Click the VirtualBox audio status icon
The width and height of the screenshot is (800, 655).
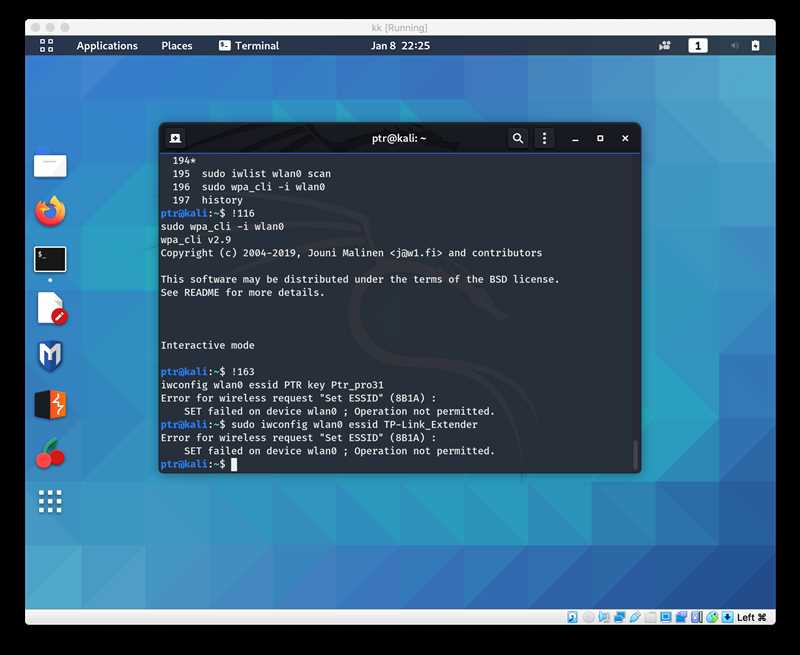[604, 617]
